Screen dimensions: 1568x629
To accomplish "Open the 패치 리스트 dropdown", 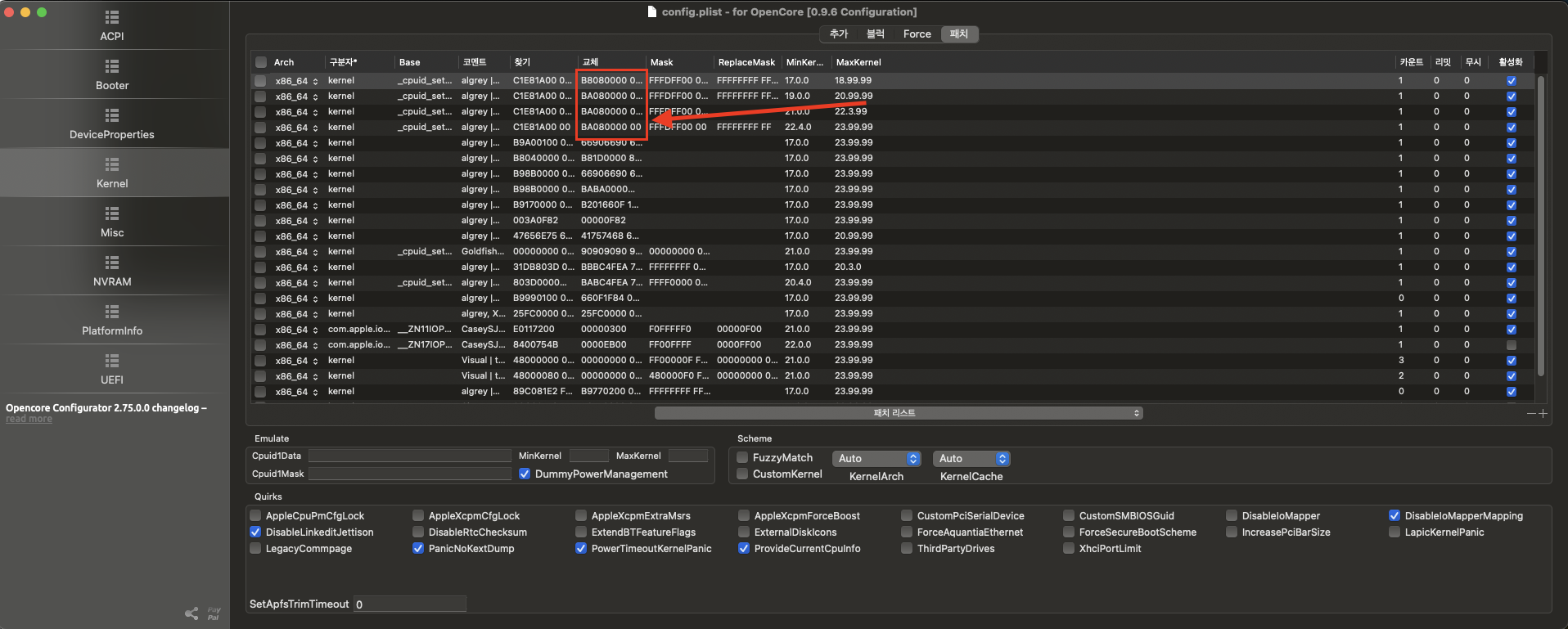I will (899, 413).
